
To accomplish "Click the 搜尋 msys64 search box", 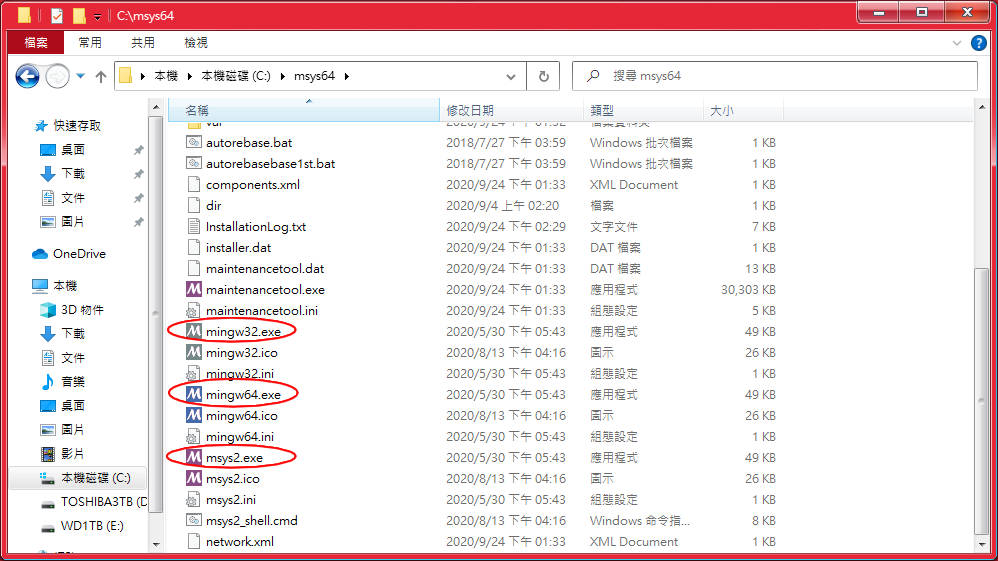I will [x=775, y=76].
